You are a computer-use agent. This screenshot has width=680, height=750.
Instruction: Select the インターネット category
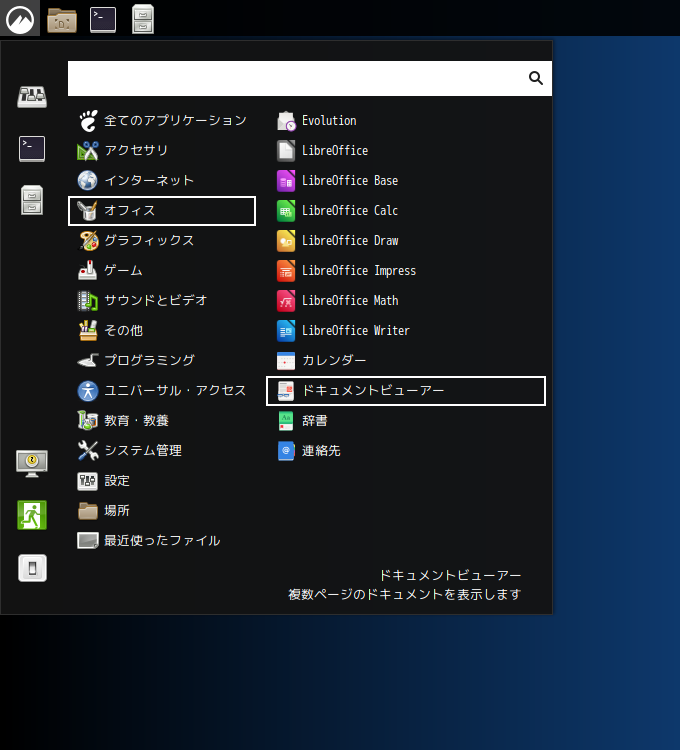pyautogui.click(x=162, y=181)
